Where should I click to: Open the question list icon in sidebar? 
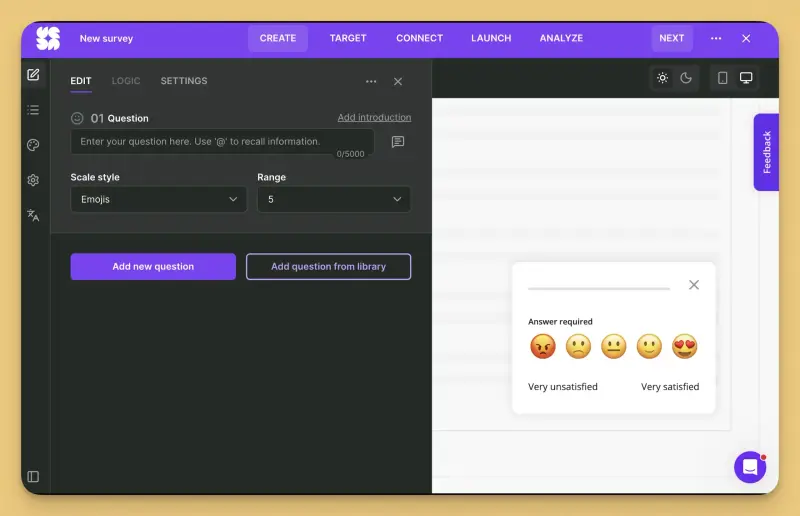pyautogui.click(x=33, y=110)
